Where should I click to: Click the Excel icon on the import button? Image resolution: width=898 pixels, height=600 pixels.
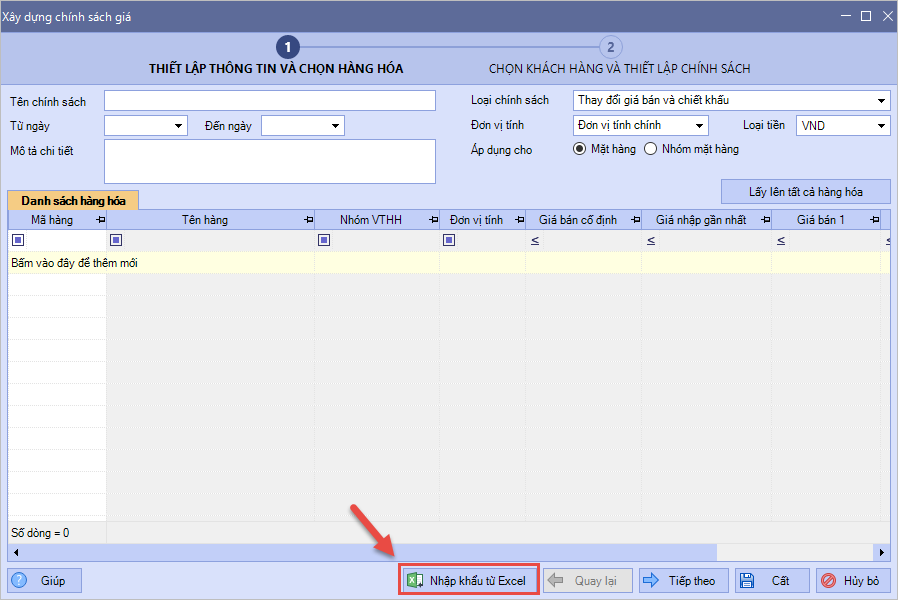click(x=415, y=581)
